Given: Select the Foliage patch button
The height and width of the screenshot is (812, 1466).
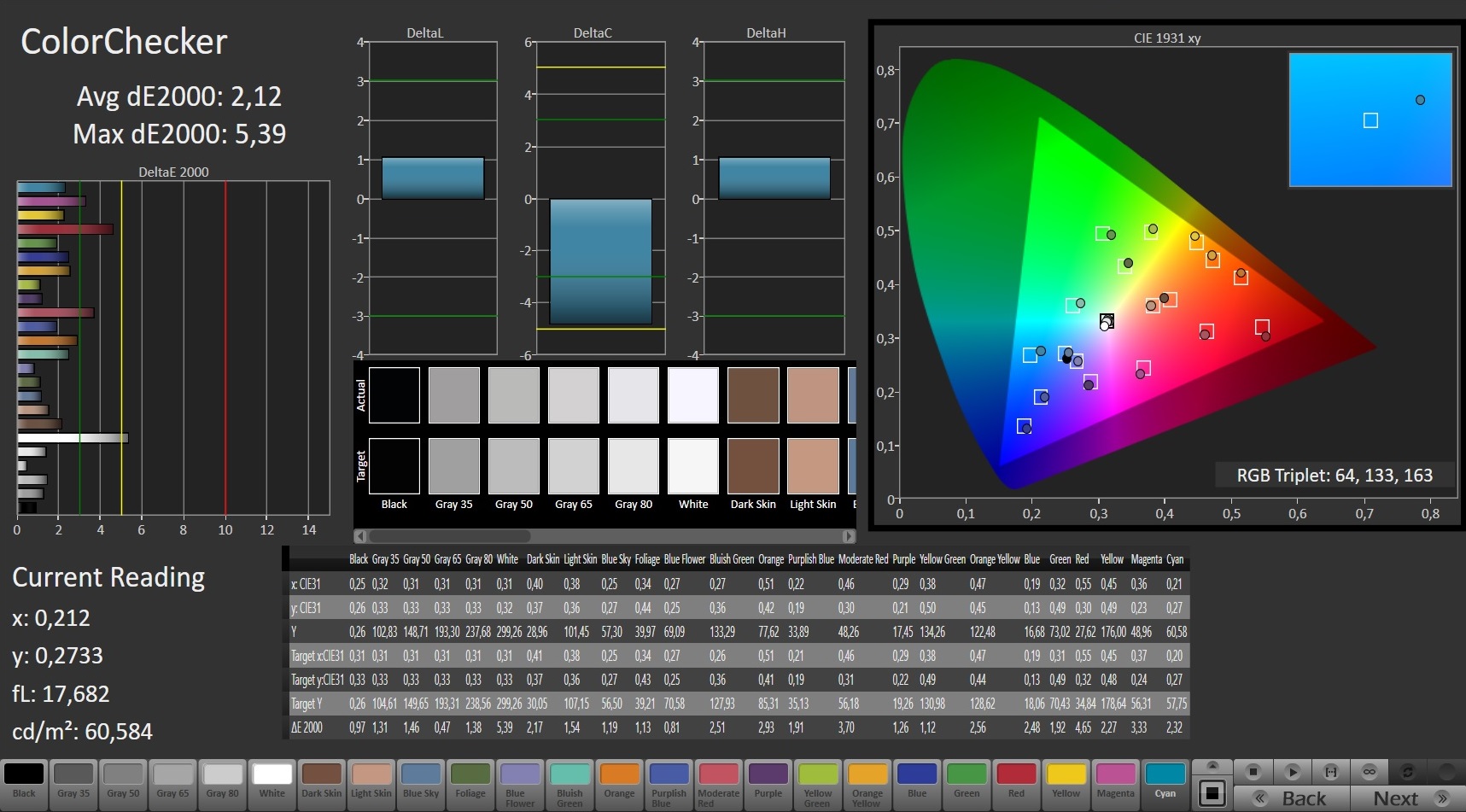Looking at the screenshot, I should pyautogui.click(x=470, y=781).
